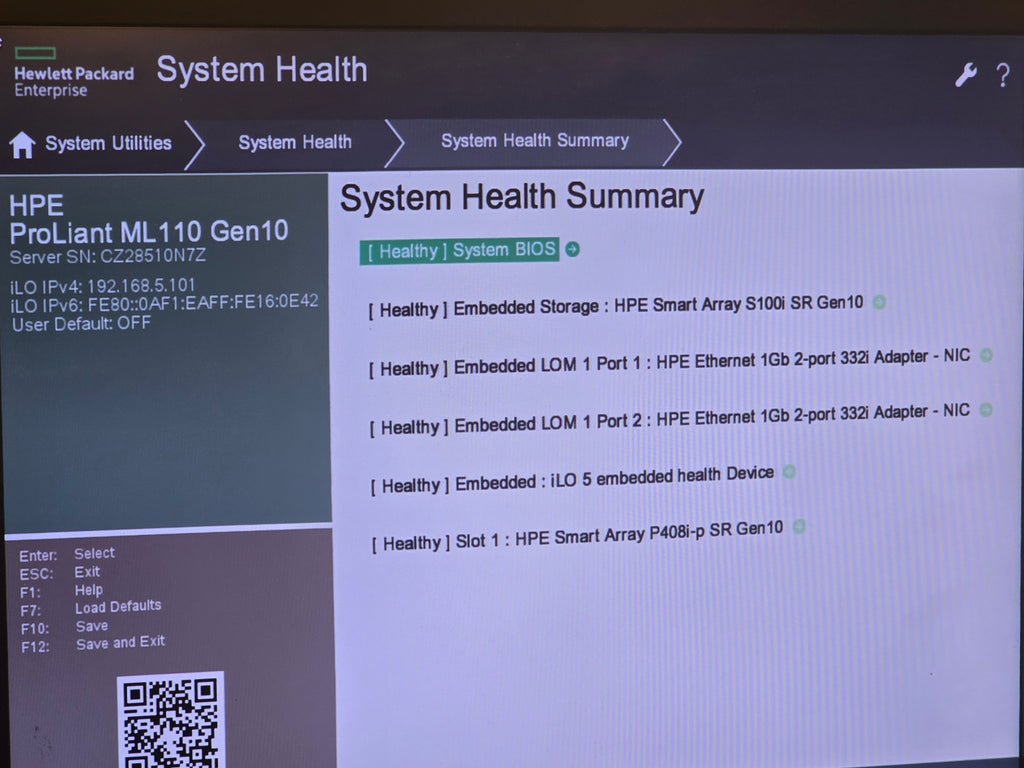Open the System Health breadcrumb
The height and width of the screenshot is (768, 1024).
[295, 142]
